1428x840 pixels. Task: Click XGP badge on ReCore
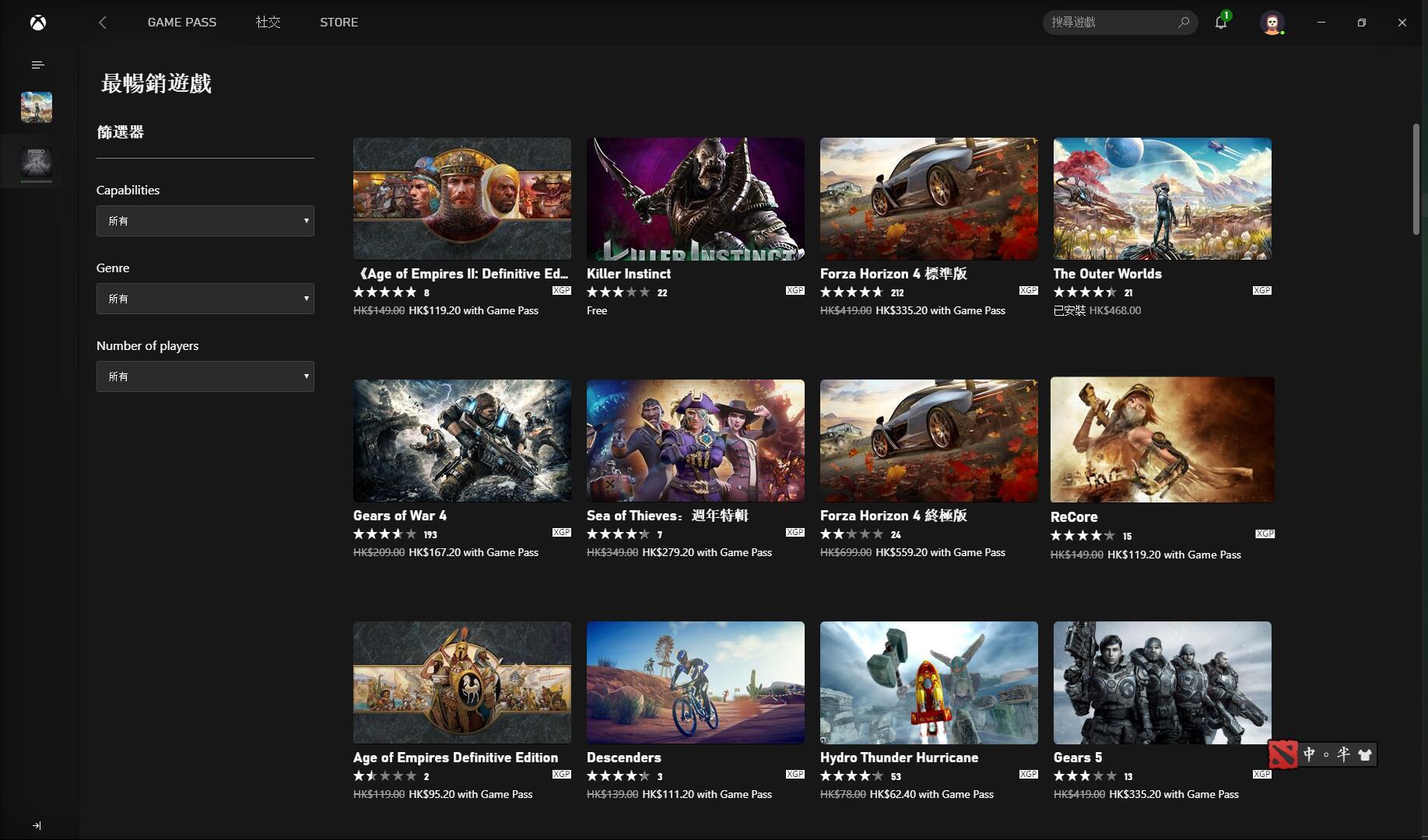[1265, 534]
